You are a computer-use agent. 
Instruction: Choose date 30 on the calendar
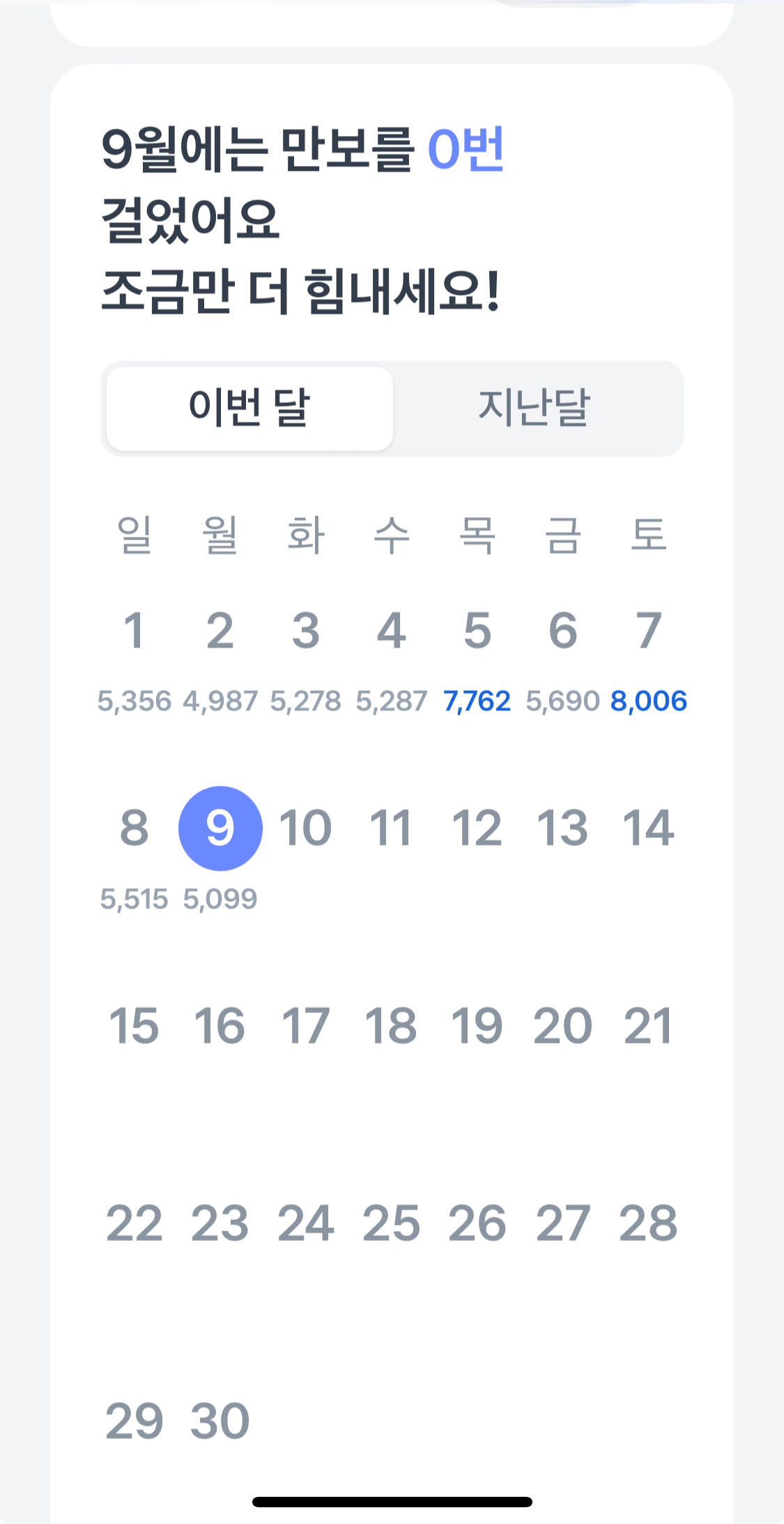pyautogui.click(x=220, y=1422)
